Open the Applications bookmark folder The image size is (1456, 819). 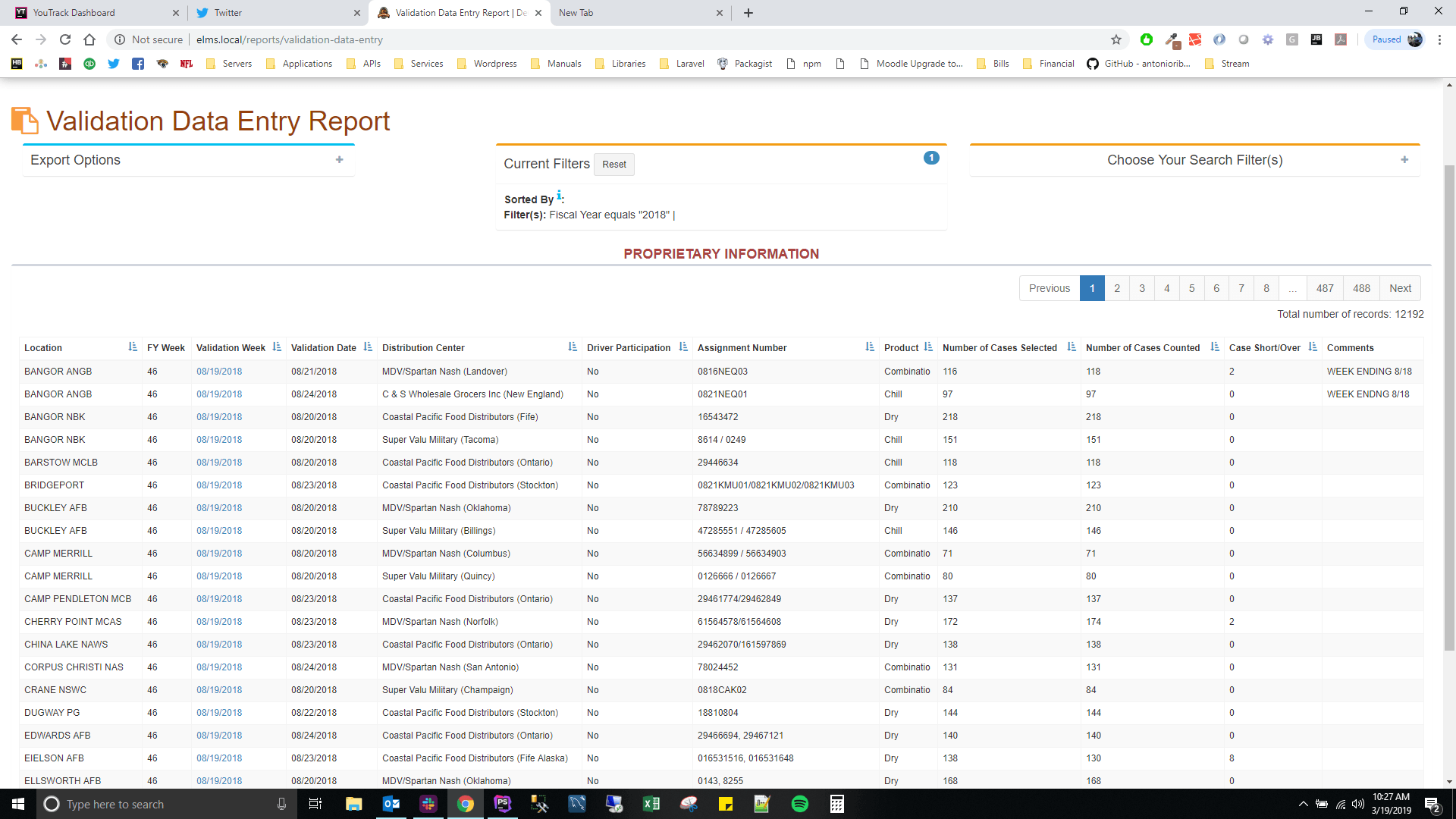tap(299, 64)
